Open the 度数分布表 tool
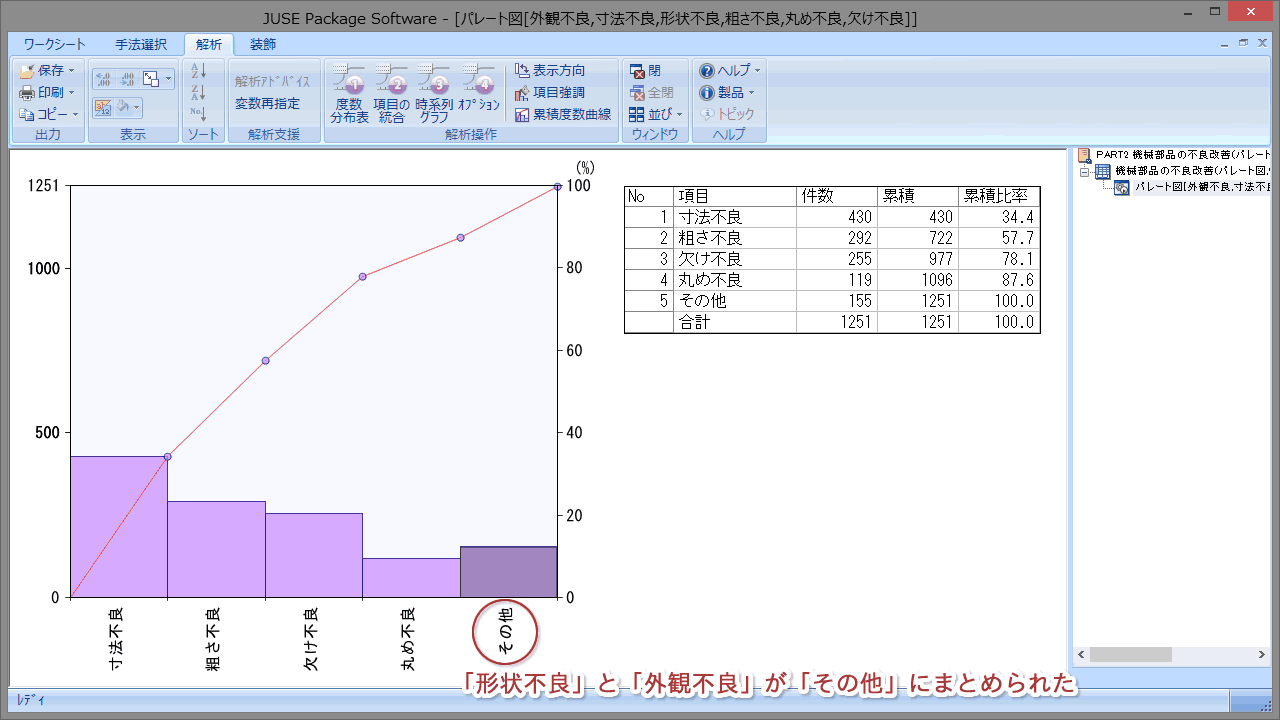 349,93
